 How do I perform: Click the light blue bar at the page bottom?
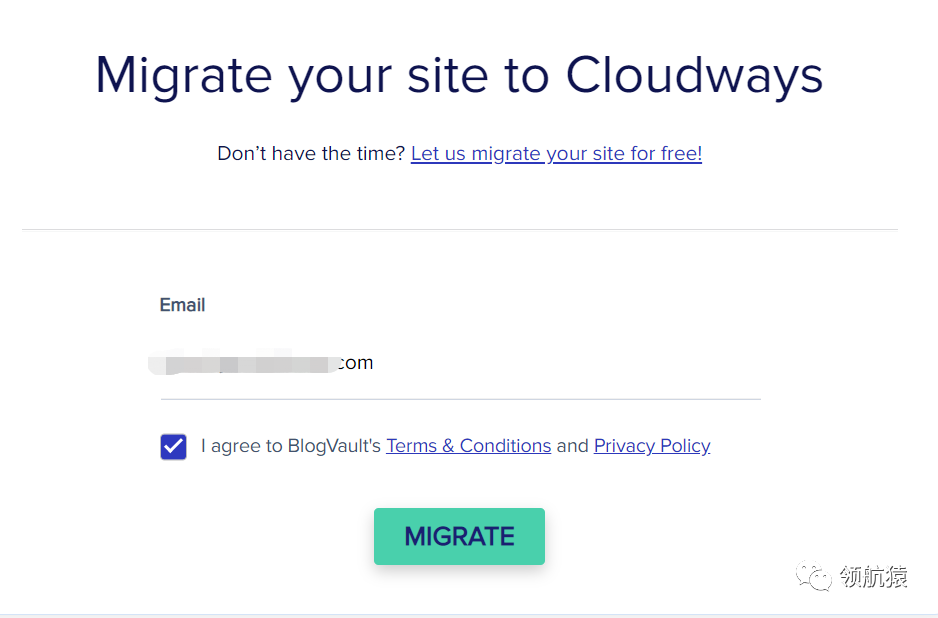pyautogui.click(x=469, y=614)
